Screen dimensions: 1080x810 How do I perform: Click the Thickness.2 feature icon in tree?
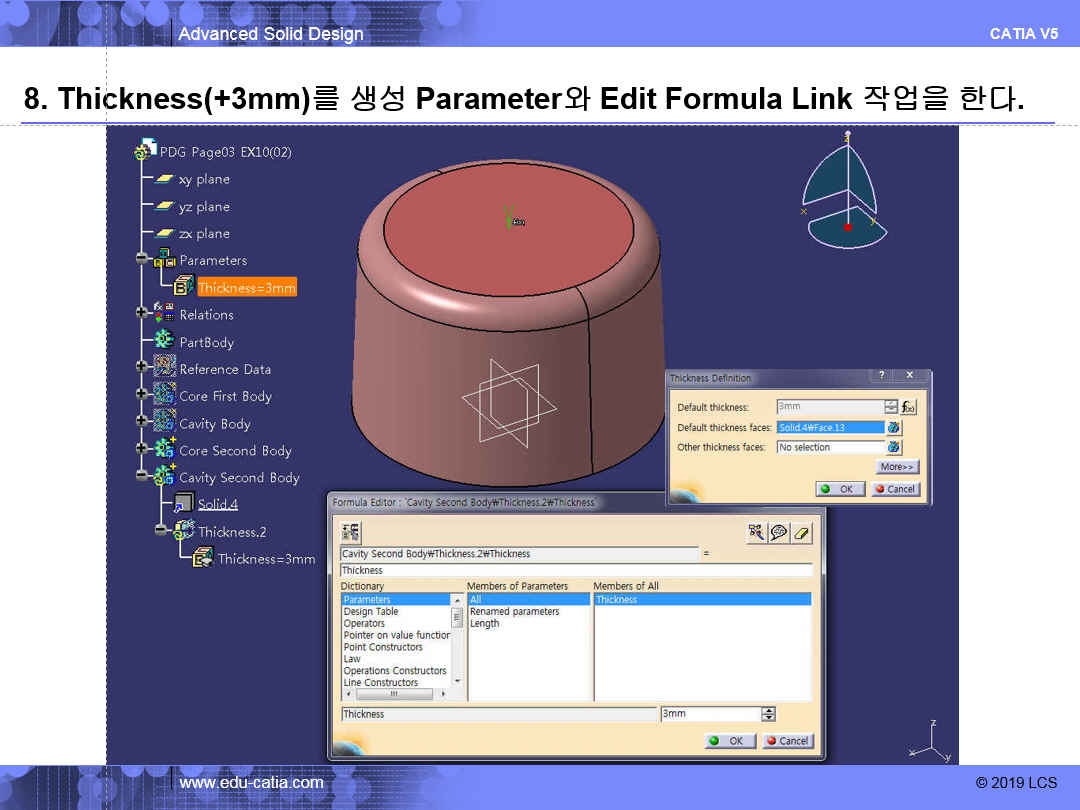184,531
